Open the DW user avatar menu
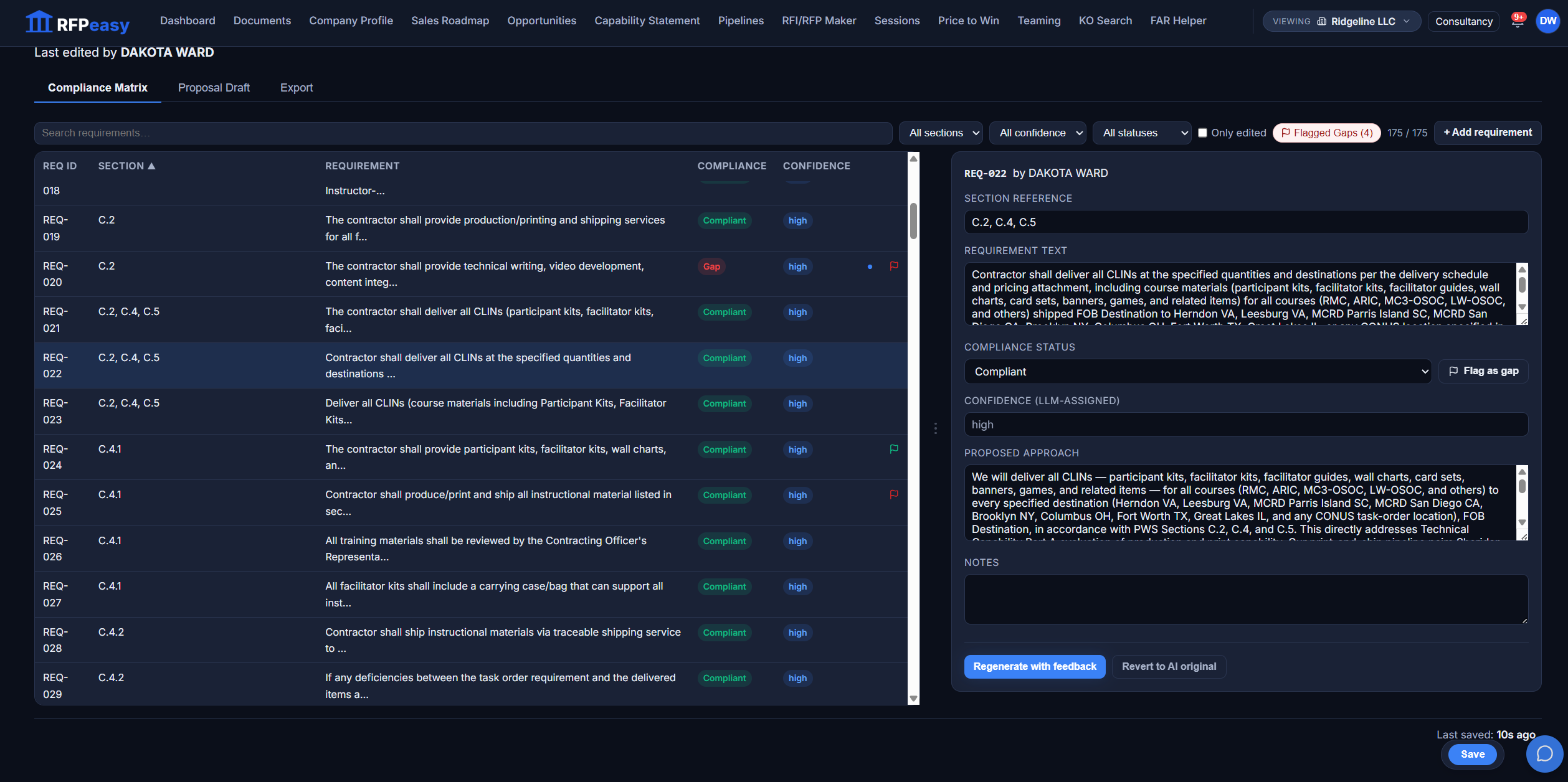The width and height of the screenshot is (1568, 782). [1547, 21]
